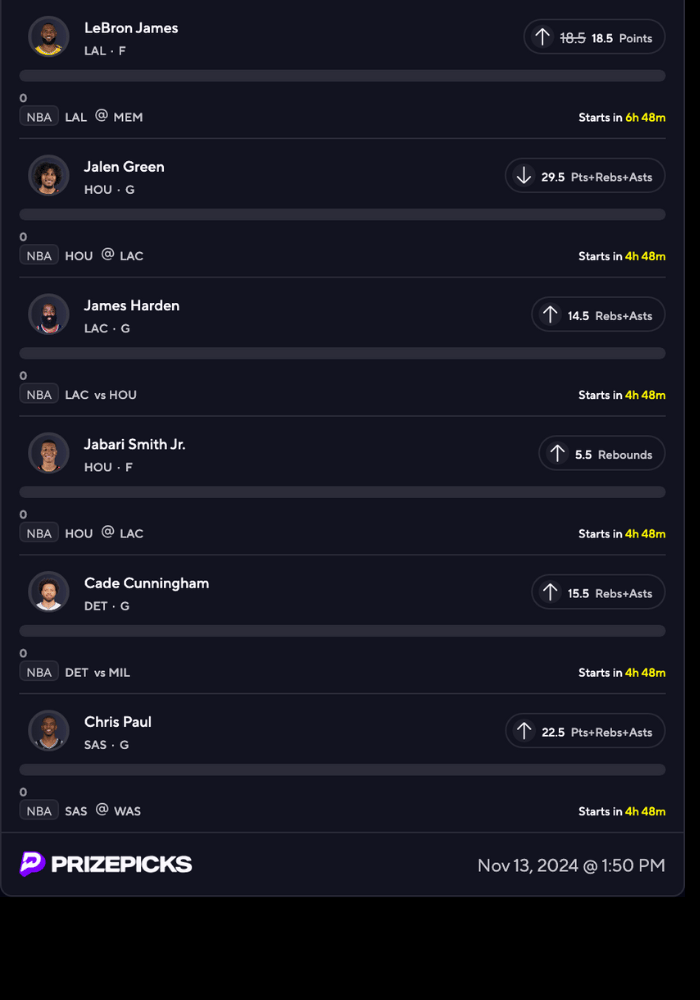Click the up arrow on Jabari's 5.5 Rebounds
Viewport: 700px width, 1000px height.
coord(557,454)
